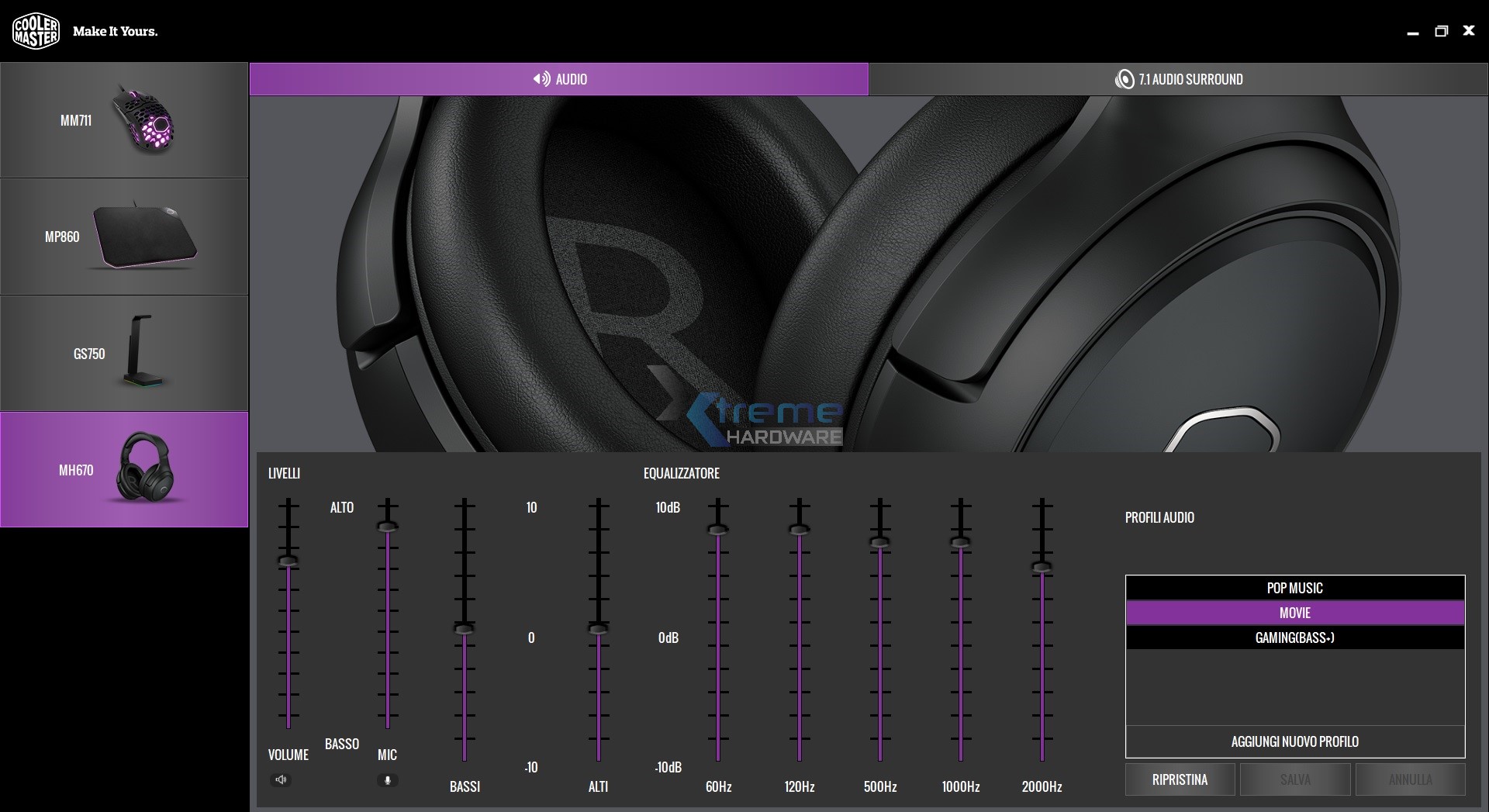Click the Volume slider handle

pyautogui.click(x=288, y=561)
